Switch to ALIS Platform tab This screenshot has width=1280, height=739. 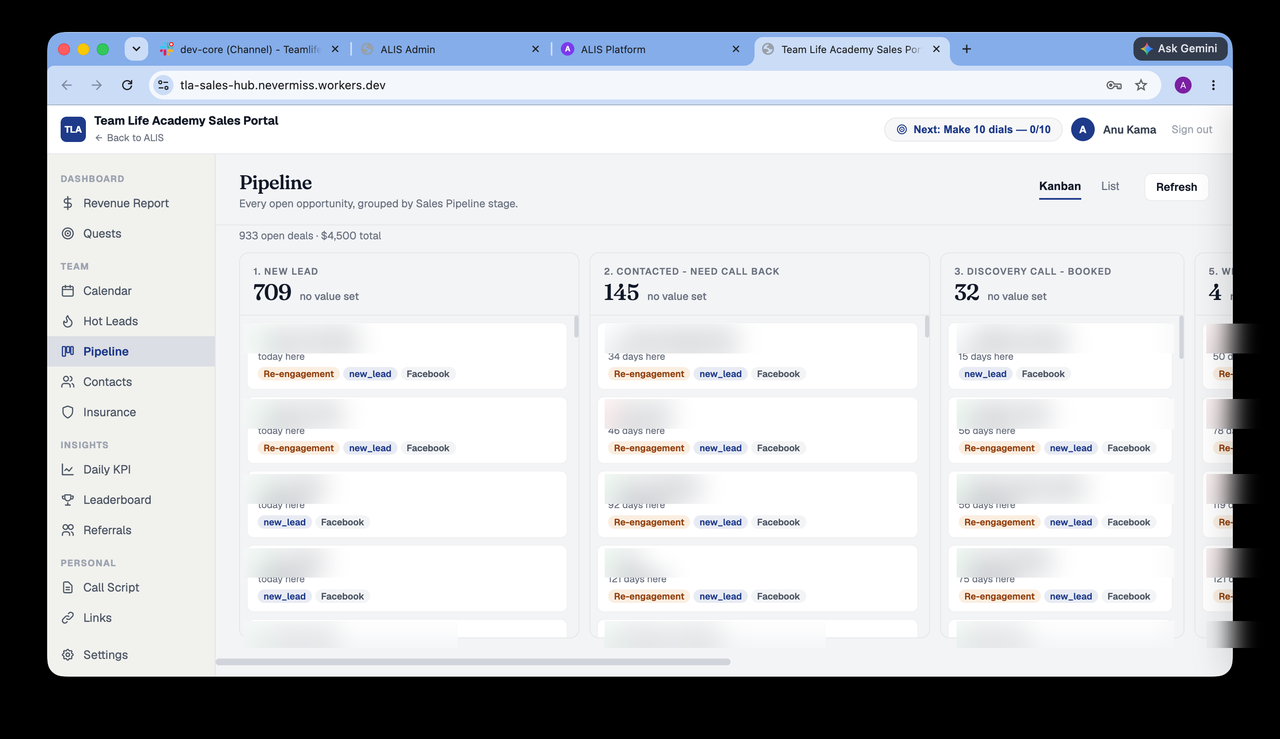649,49
